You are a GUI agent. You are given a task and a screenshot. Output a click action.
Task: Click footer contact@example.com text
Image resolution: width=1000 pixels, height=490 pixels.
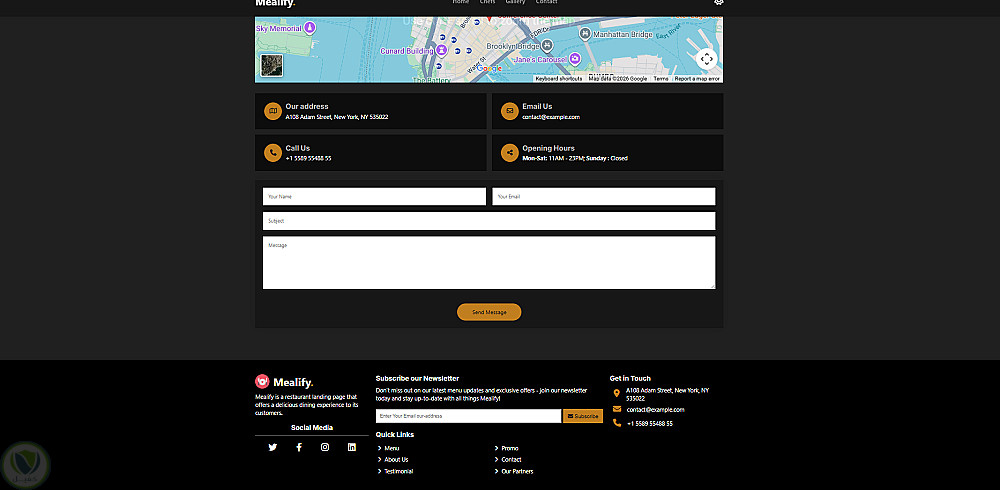(x=656, y=410)
